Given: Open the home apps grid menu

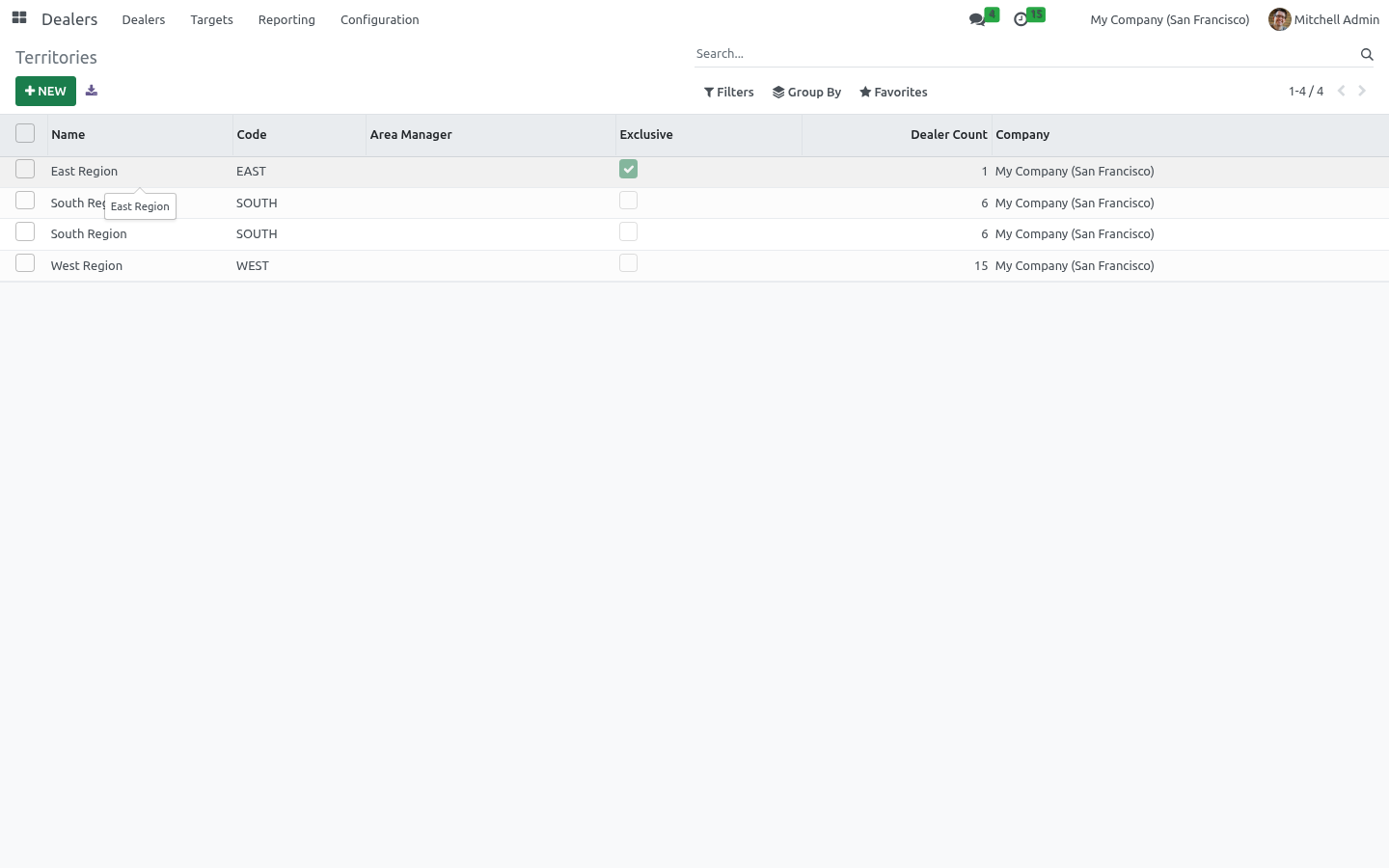Looking at the screenshot, I should [19, 18].
